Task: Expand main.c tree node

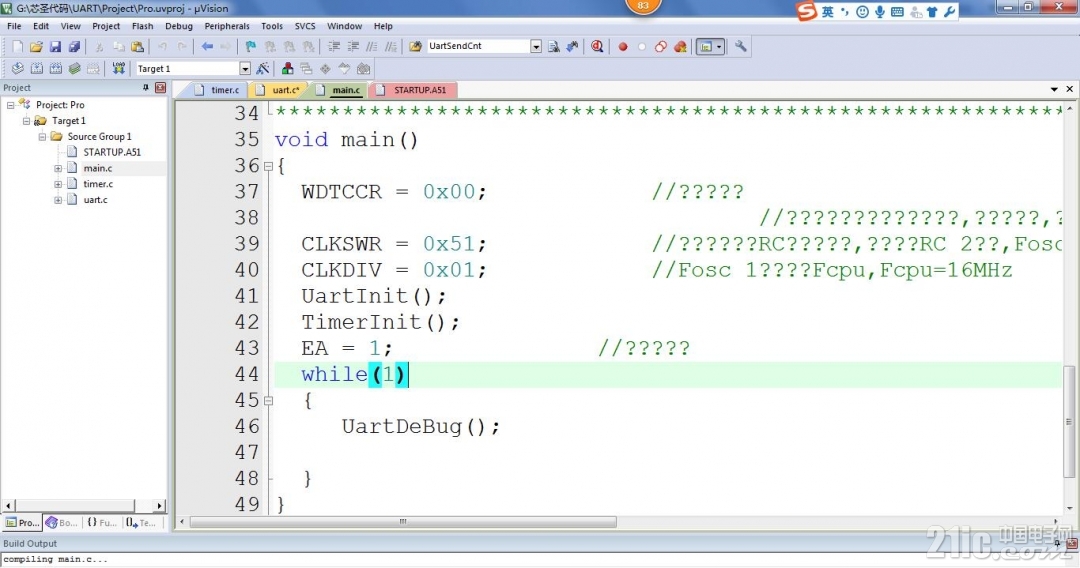Action: click(58, 168)
